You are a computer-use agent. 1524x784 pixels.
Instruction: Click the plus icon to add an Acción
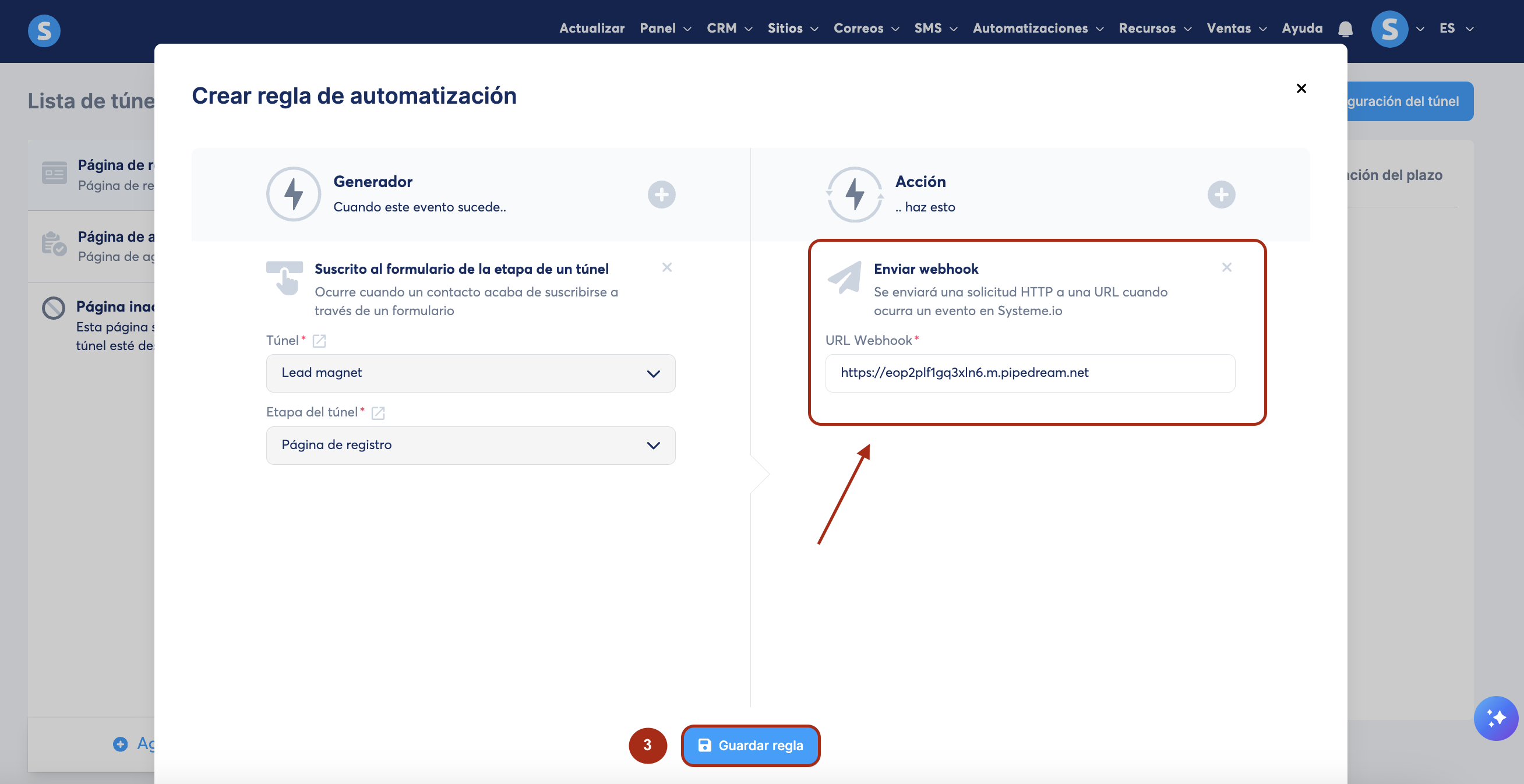1221,195
